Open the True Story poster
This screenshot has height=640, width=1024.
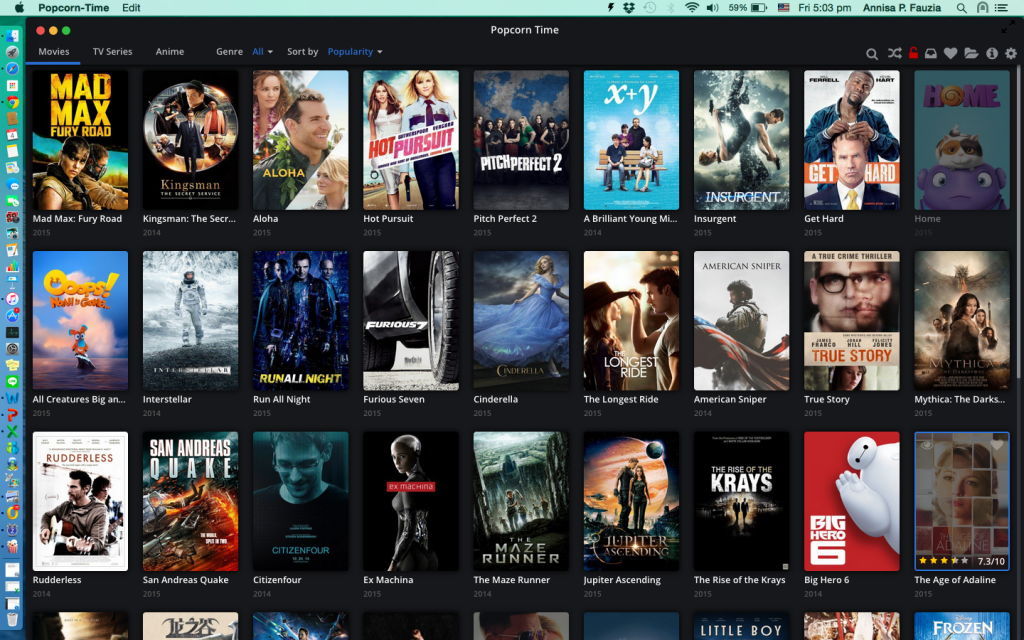852,321
